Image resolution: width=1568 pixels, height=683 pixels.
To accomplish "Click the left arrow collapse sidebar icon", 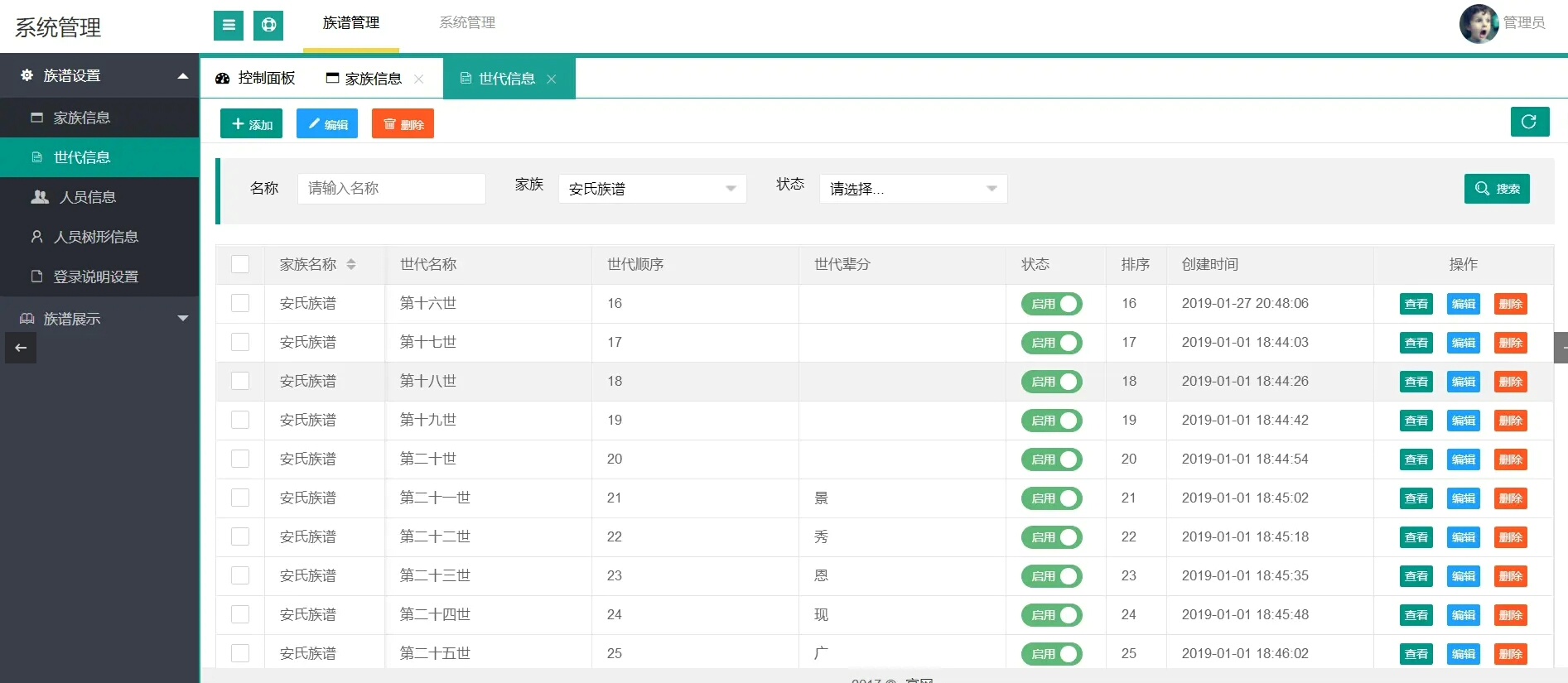I will click(x=21, y=348).
